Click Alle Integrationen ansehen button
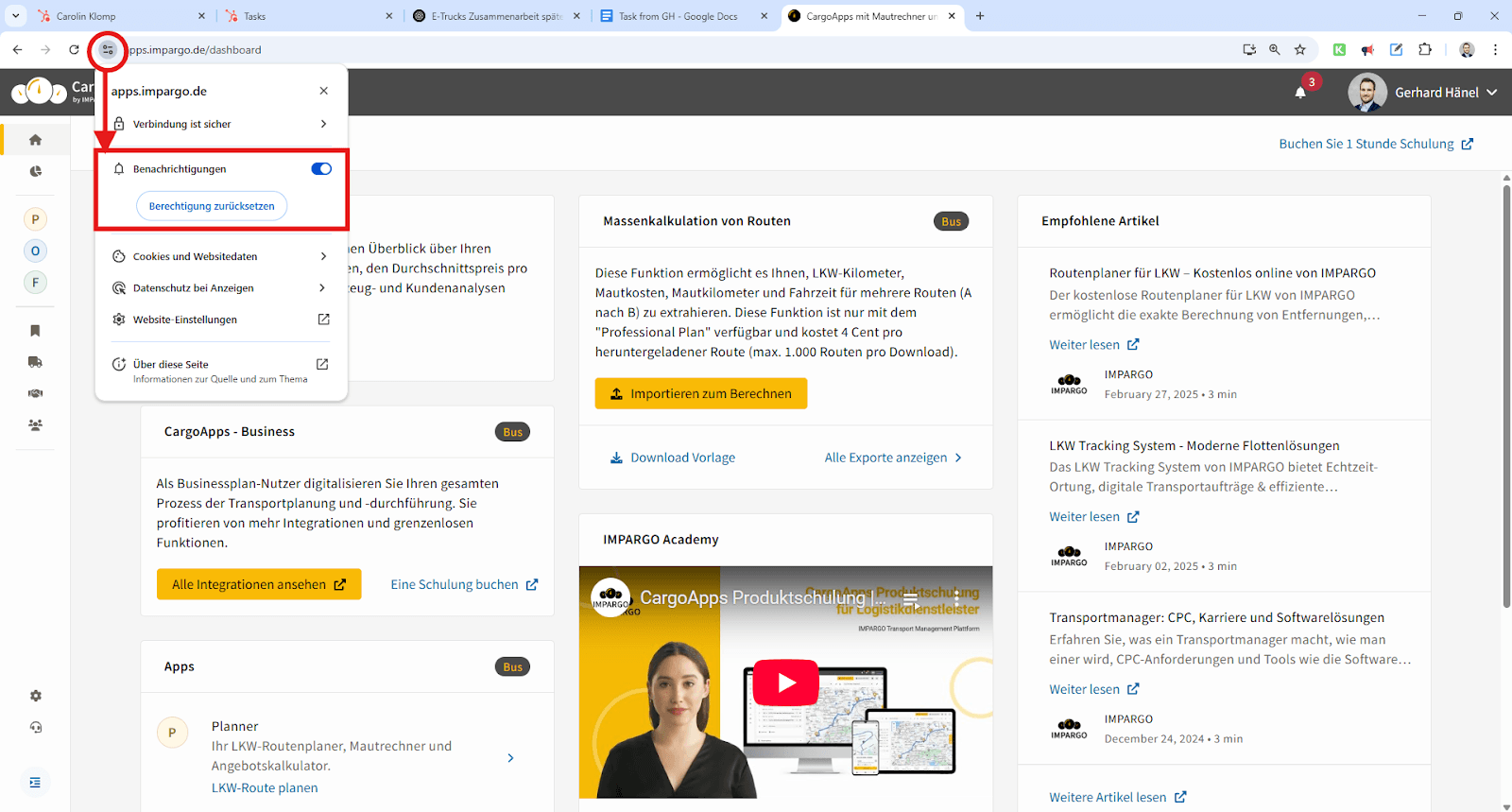Image resolution: width=1512 pixels, height=812 pixels. click(x=259, y=584)
